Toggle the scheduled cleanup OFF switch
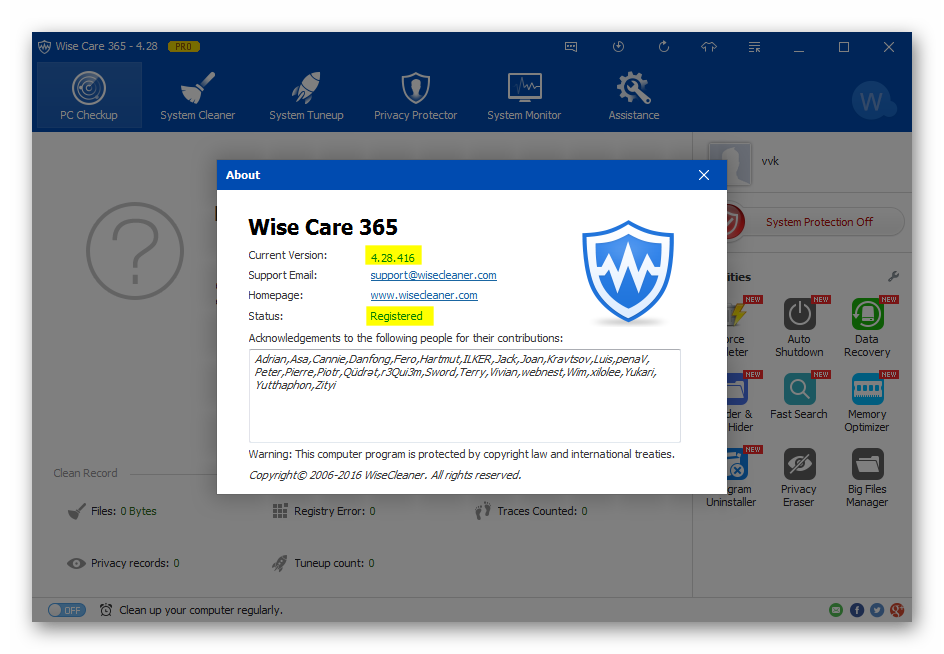 [67, 610]
